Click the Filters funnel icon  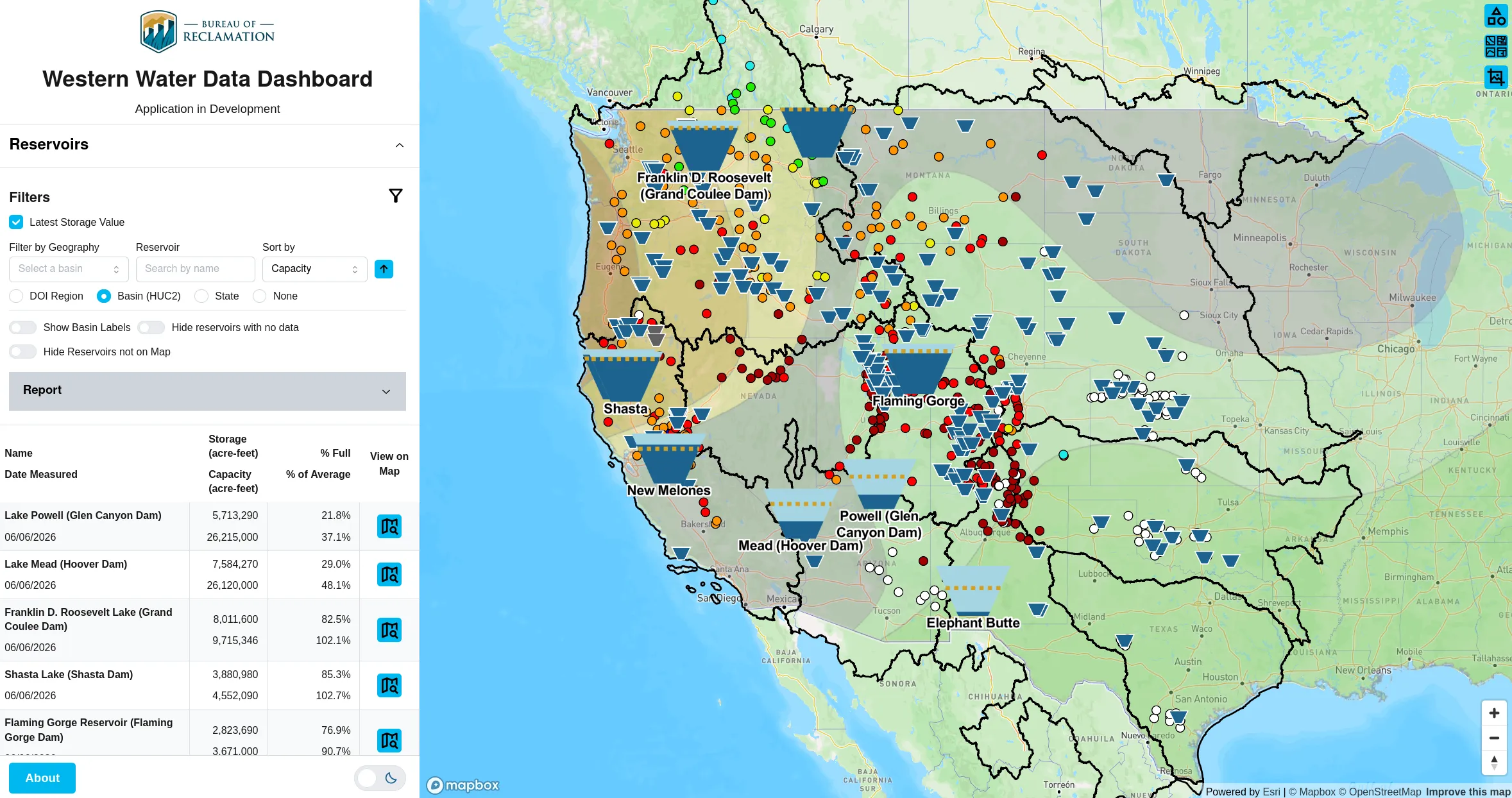(396, 196)
